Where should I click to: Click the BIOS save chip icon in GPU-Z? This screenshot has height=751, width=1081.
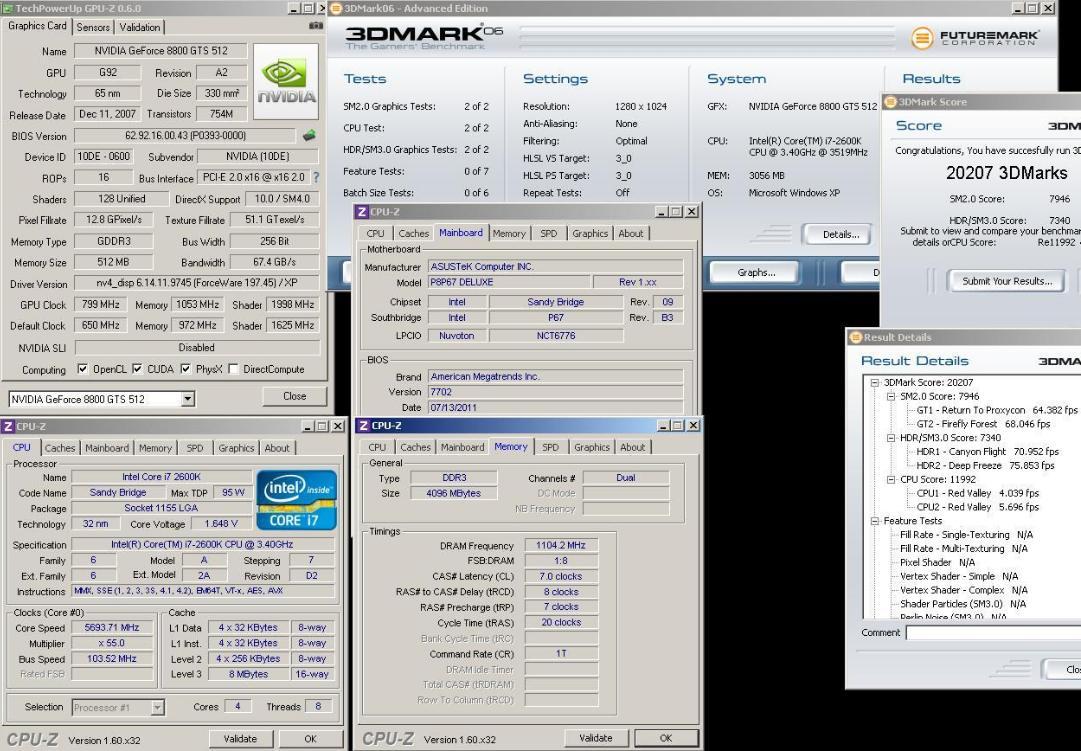(310, 135)
